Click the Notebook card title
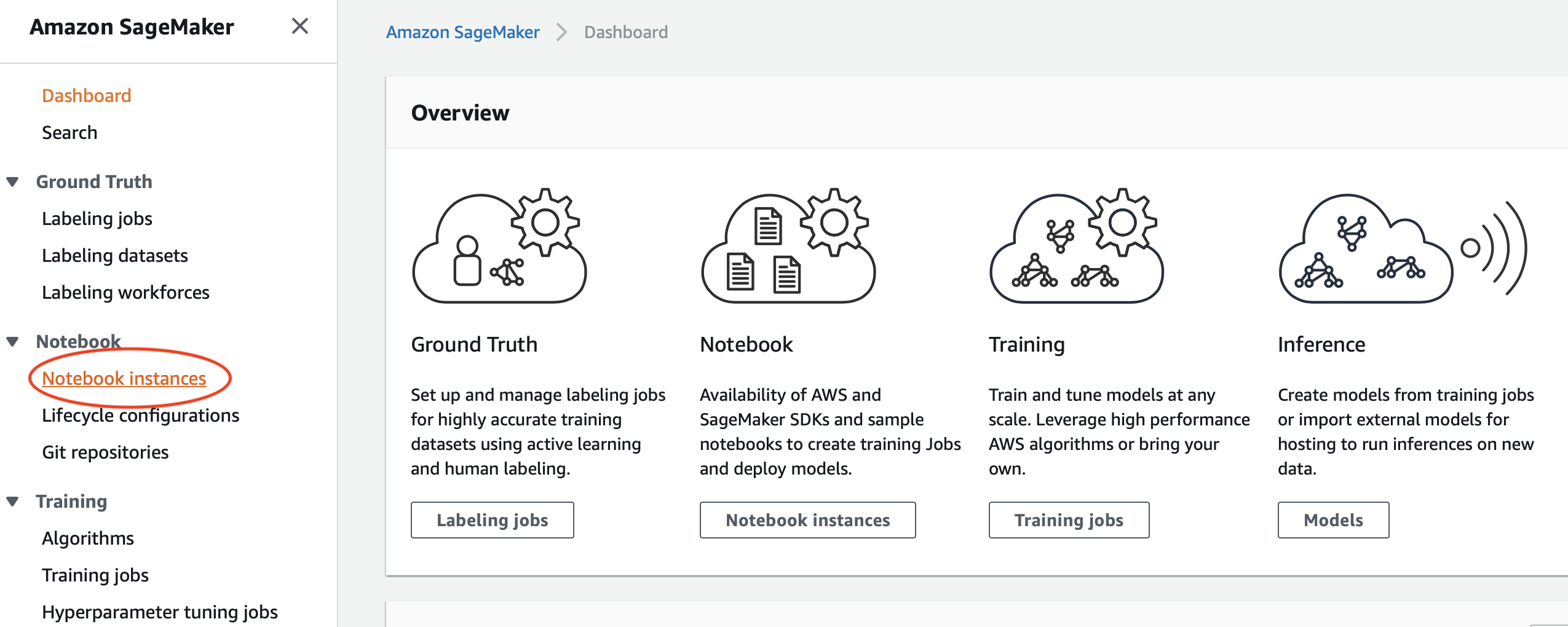The height and width of the screenshot is (627, 1568). [x=746, y=344]
